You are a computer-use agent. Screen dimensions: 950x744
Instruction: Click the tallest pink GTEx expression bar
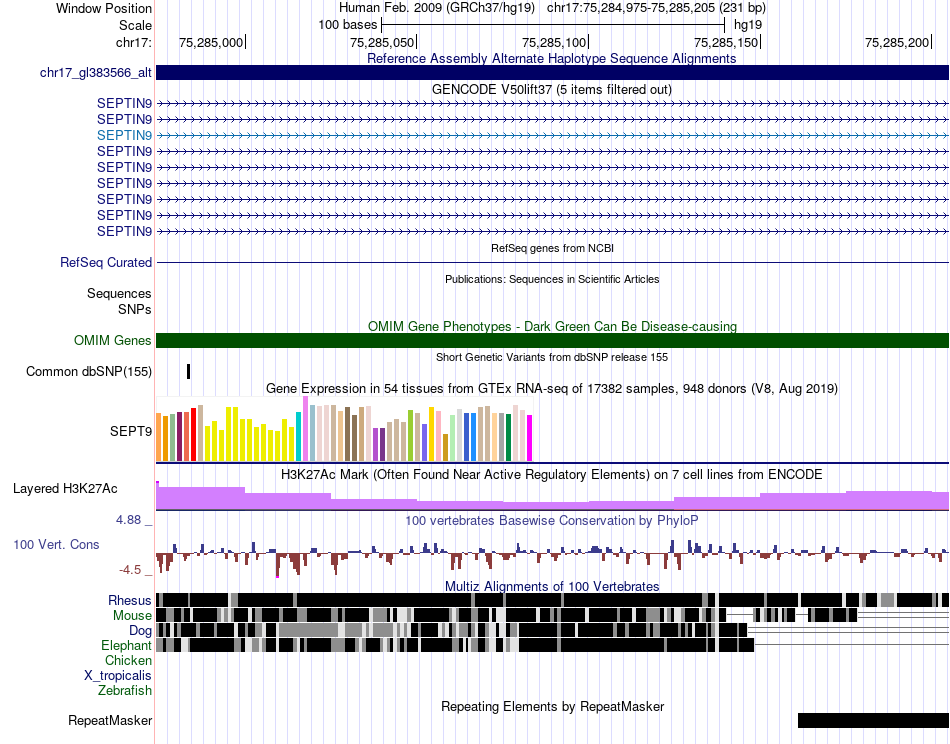[x=305, y=429]
